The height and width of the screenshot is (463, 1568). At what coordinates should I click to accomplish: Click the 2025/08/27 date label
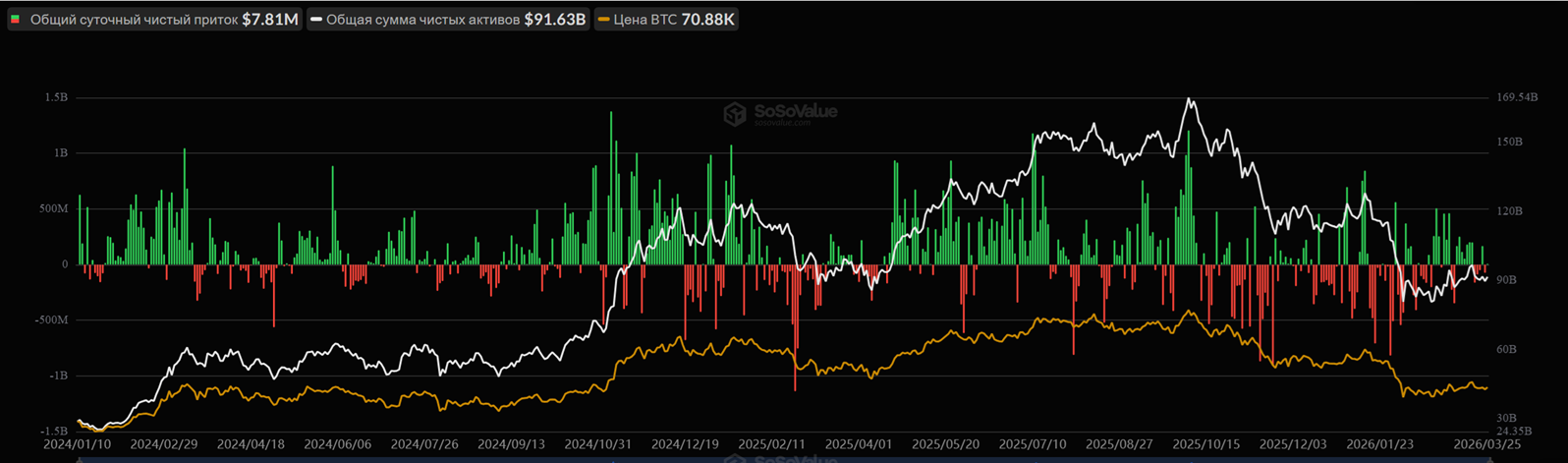pyautogui.click(x=1119, y=444)
